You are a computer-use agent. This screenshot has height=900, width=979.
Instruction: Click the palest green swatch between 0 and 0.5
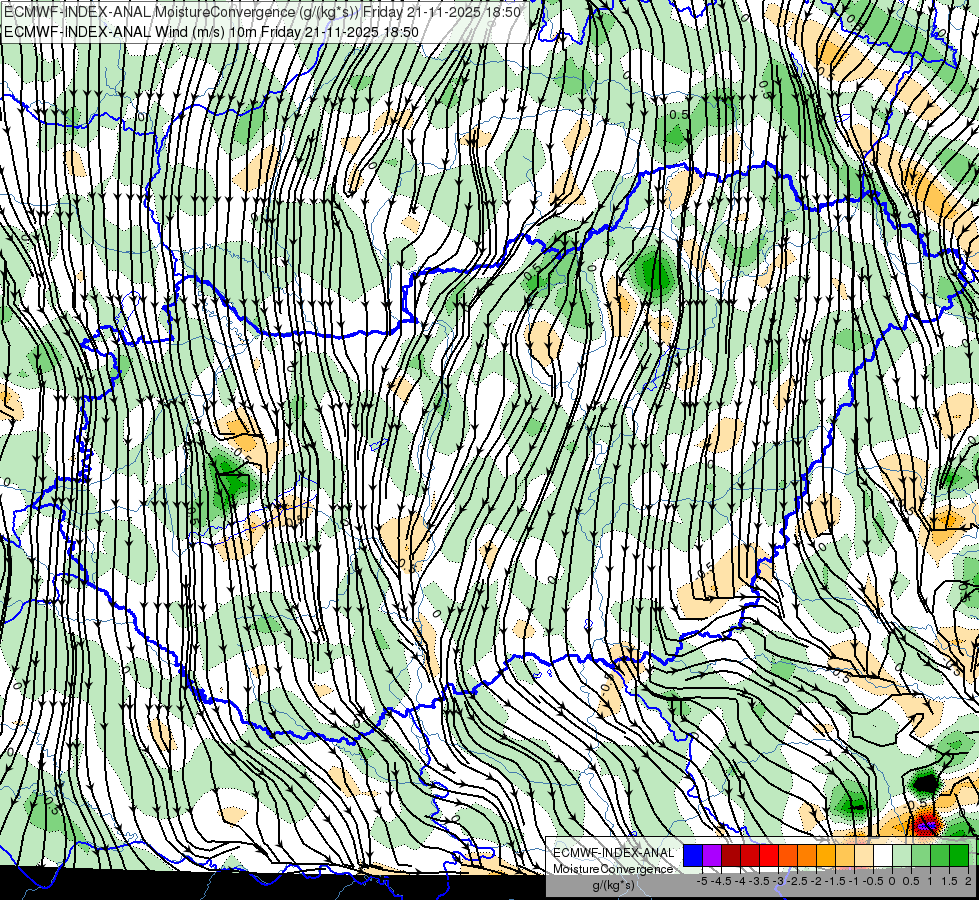(x=902, y=855)
